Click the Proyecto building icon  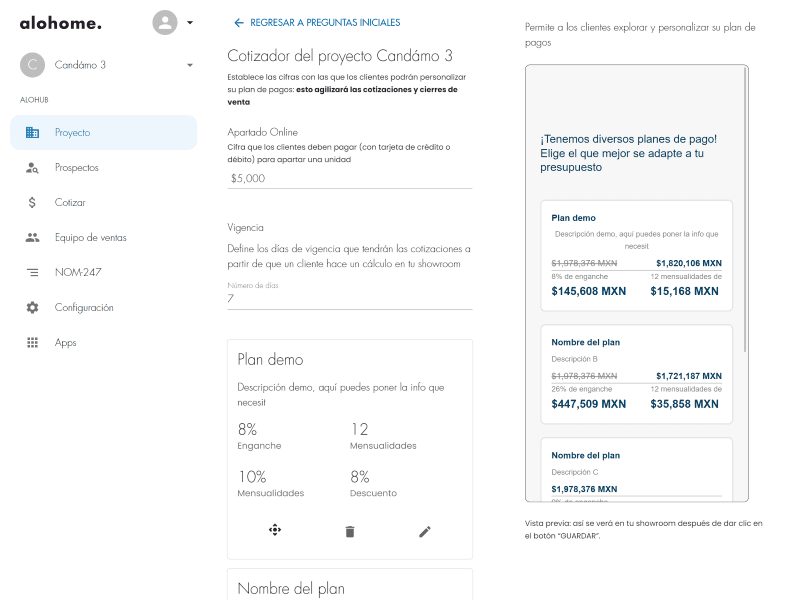coord(32,133)
